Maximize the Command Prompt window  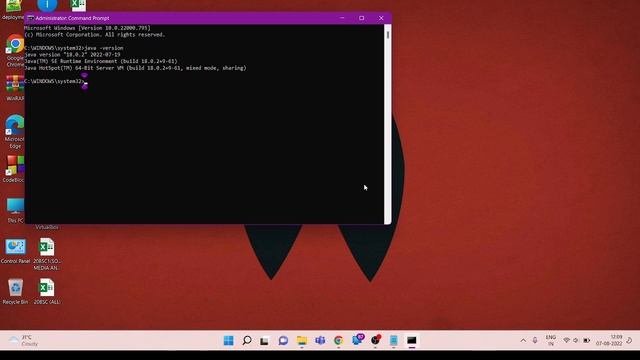pos(362,18)
